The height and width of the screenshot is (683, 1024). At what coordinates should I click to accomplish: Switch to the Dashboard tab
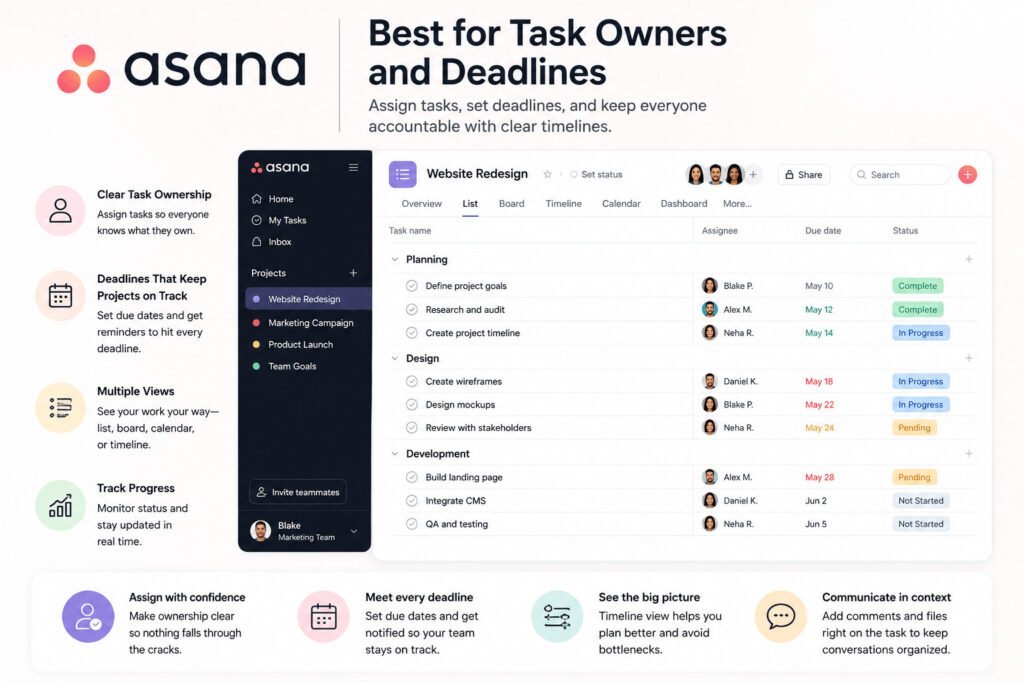tap(684, 204)
